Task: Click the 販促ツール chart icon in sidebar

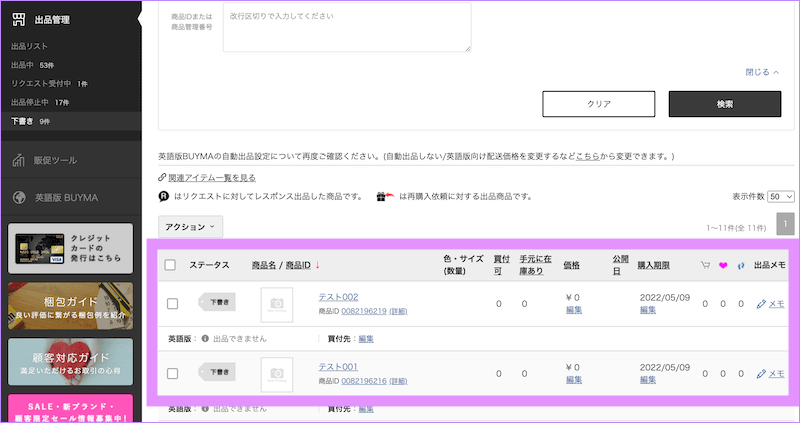Action: pos(19,160)
